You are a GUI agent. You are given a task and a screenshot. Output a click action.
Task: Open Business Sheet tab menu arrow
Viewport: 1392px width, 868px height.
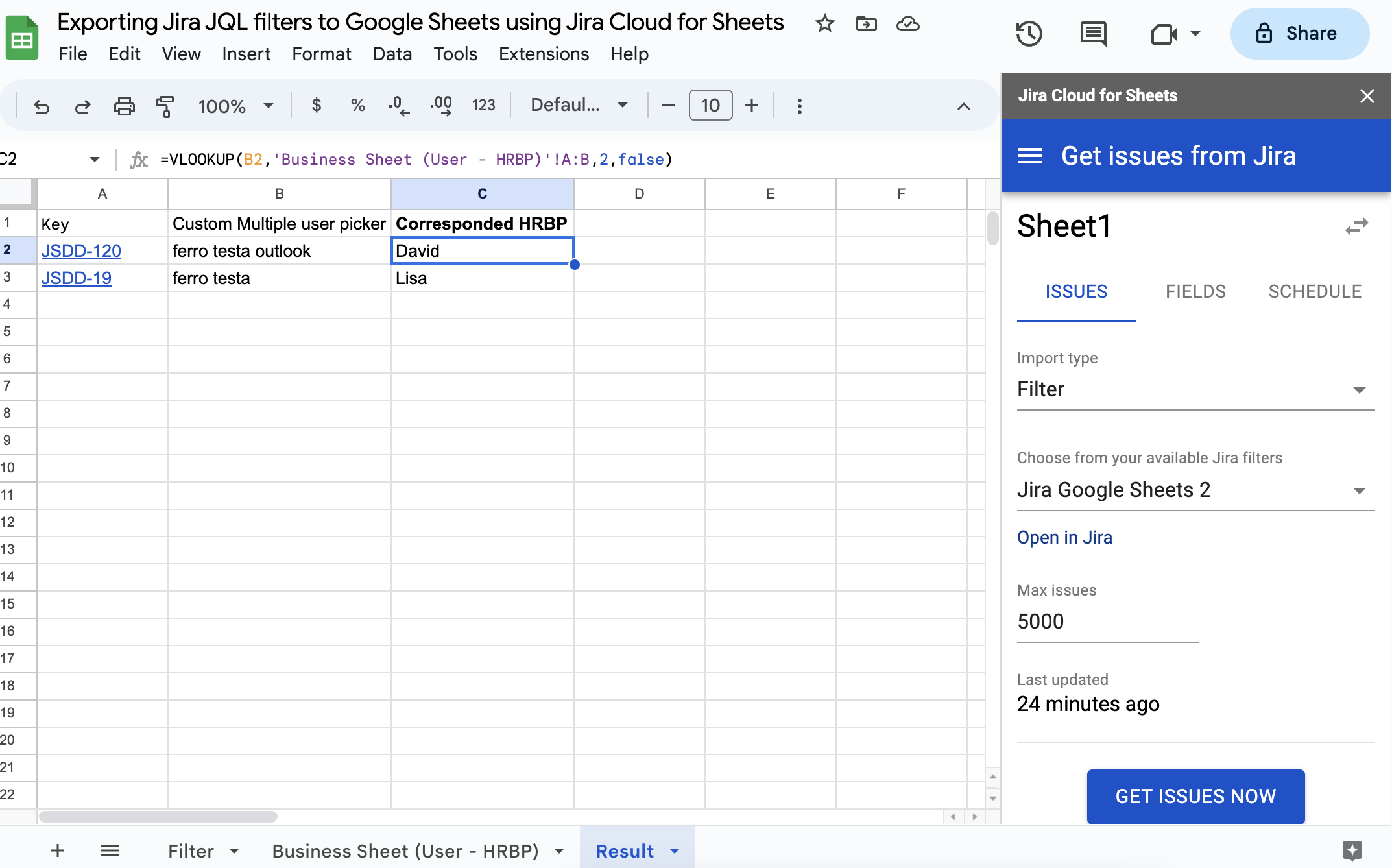[559, 851]
